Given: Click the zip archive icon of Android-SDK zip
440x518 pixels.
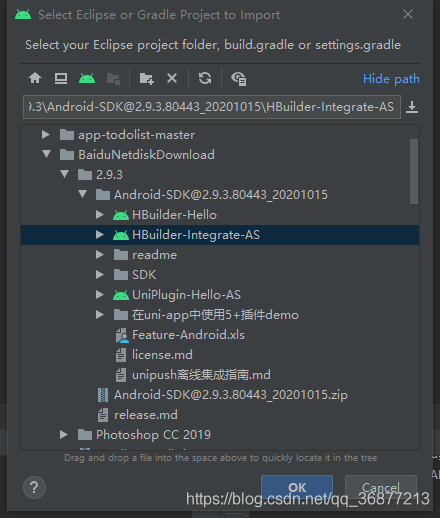Looking at the screenshot, I should (x=103, y=395).
